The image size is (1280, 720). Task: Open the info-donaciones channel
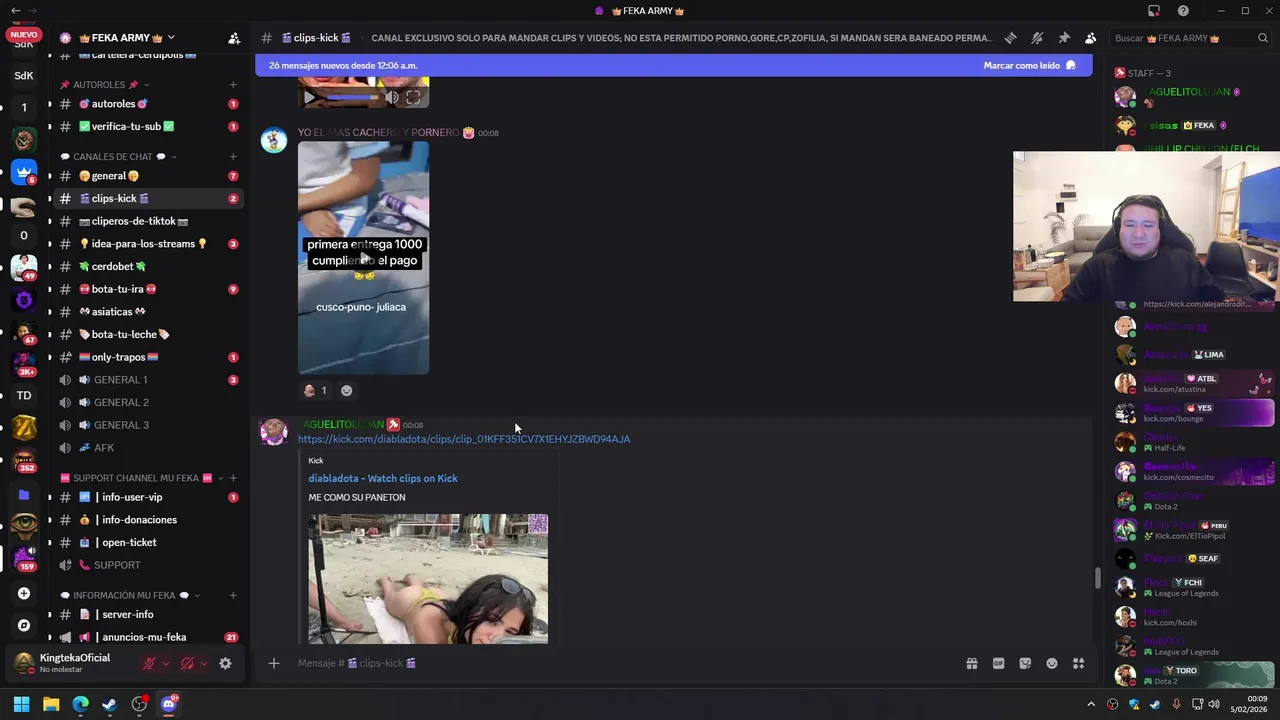click(x=148, y=520)
